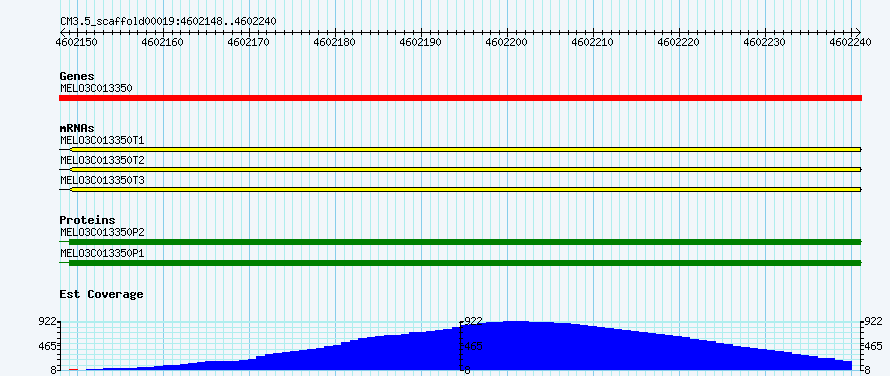This screenshot has width=890, height=376.
Task: Click ruler position 4602170
Action: [249, 42]
